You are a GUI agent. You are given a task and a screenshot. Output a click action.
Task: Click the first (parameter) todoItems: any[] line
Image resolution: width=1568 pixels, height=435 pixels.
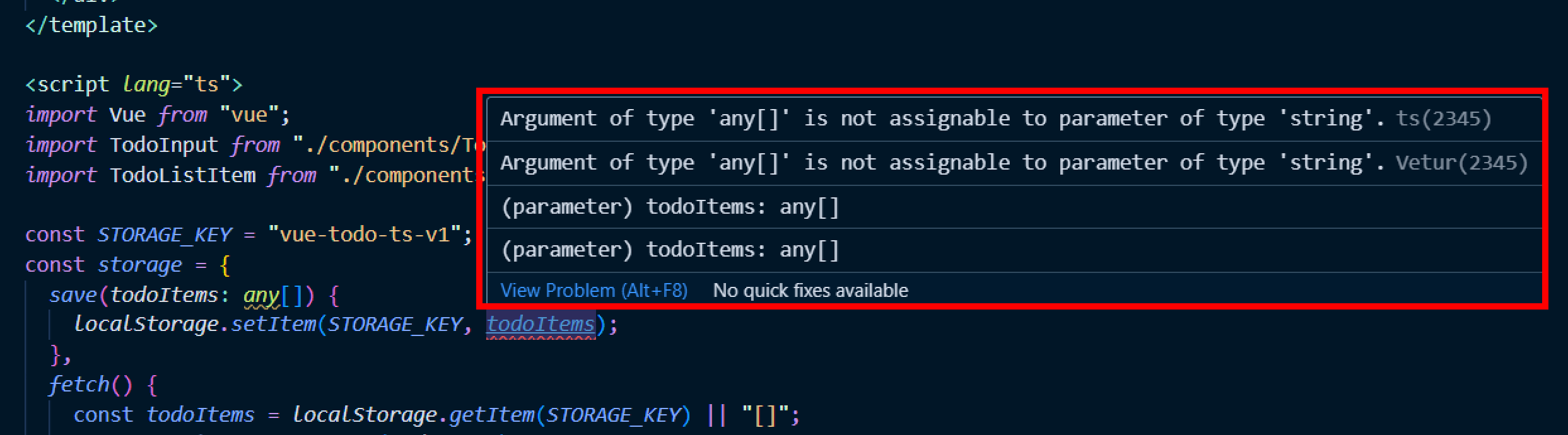click(670, 207)
